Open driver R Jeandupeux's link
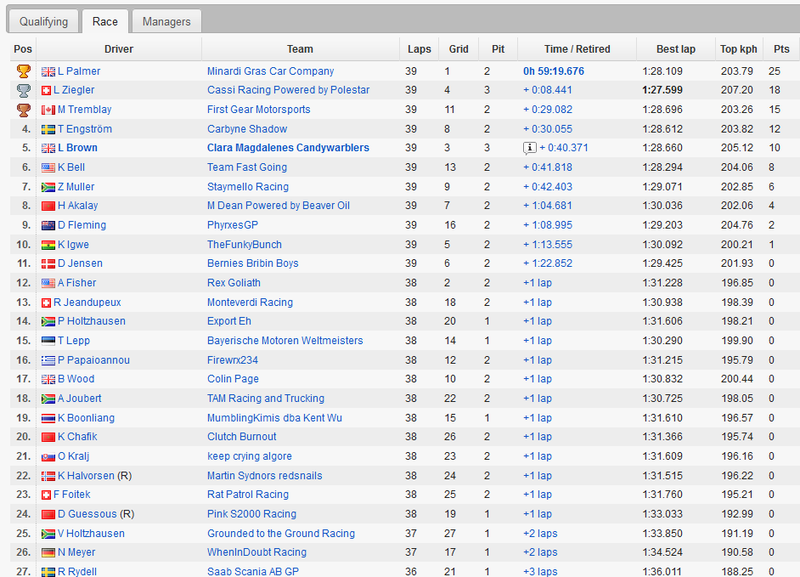 coord(87,302)
